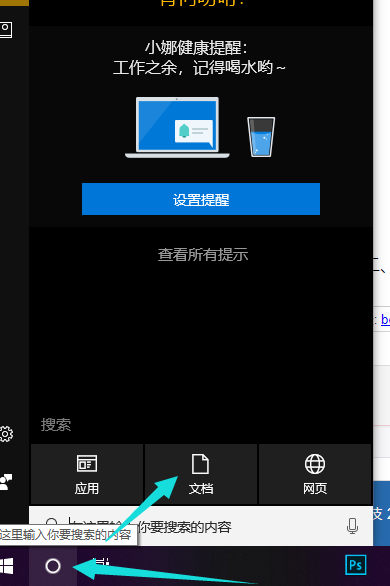Click the 小娜健康提醒 heading text
Viewport: 390px width, 586px height.
click(x=196, y=48)
